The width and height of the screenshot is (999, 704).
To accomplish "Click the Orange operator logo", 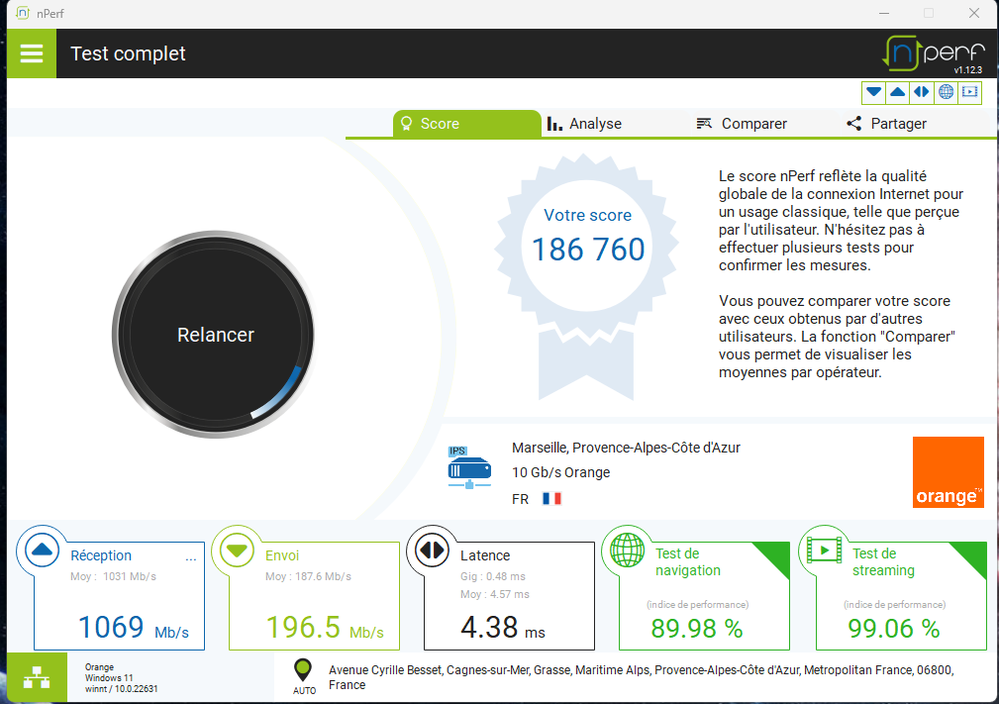I will point(948,472).
